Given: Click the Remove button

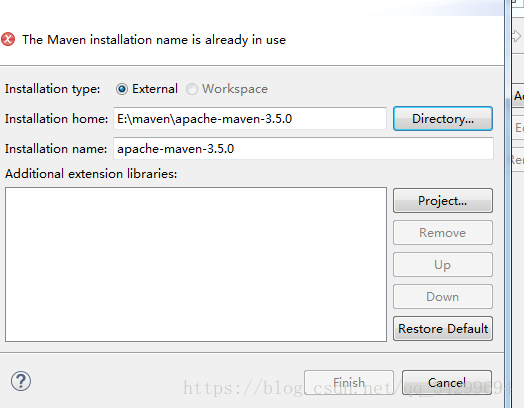Looking at the screenshot, I should click(x=443, y=233).
